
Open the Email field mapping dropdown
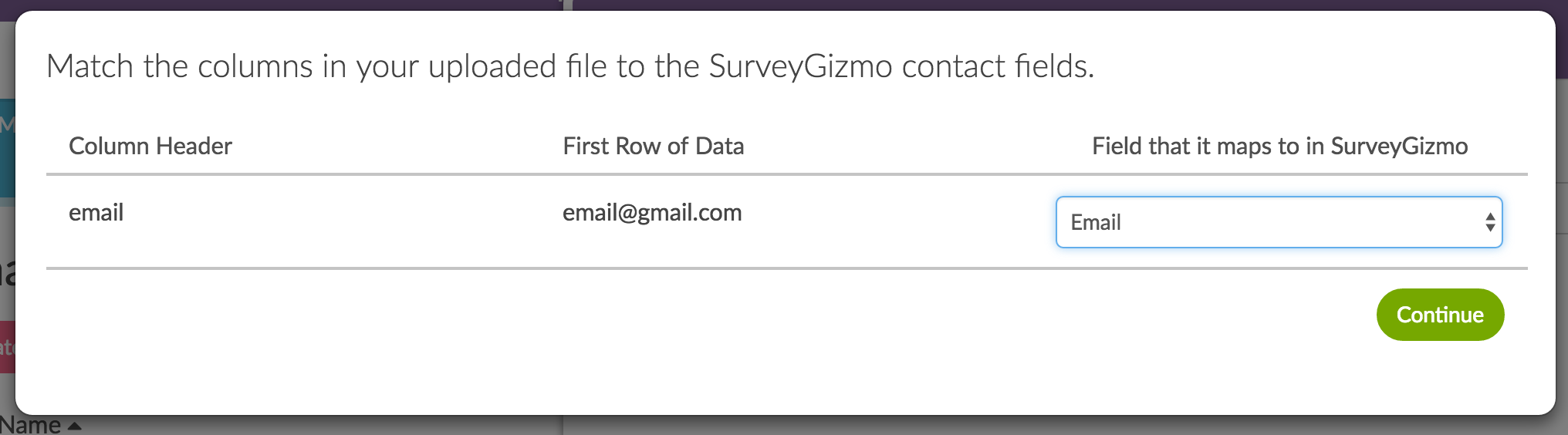[1278, 222]
